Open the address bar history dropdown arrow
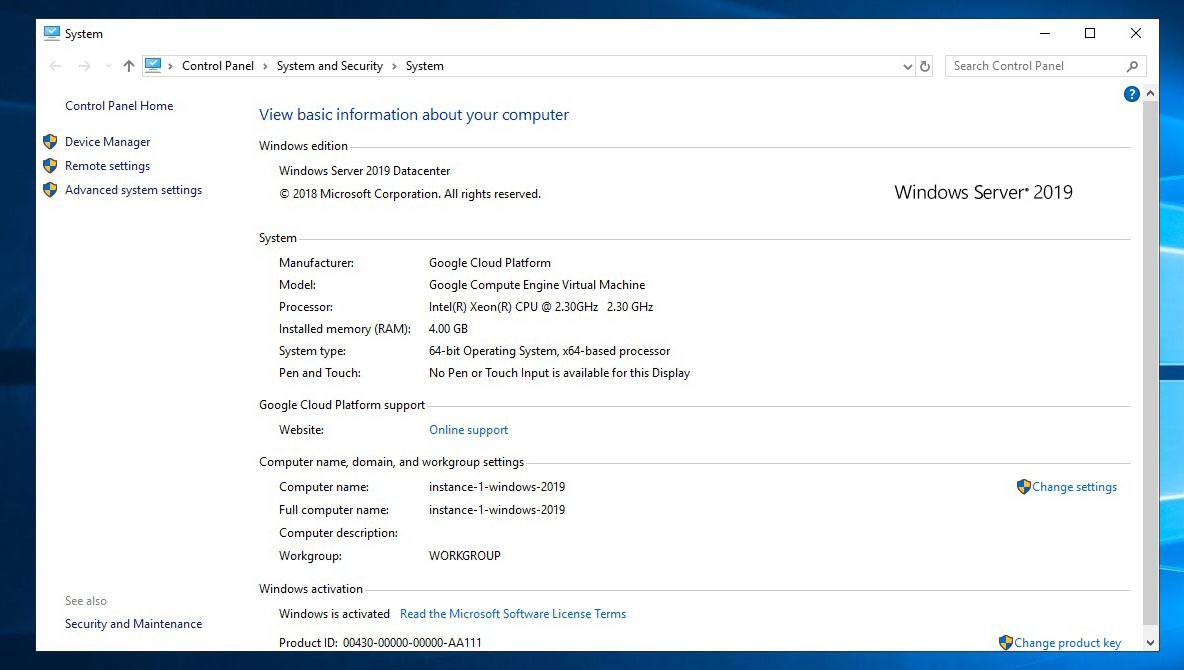The width and height of the screenshot is (1184, 670). 909,65
